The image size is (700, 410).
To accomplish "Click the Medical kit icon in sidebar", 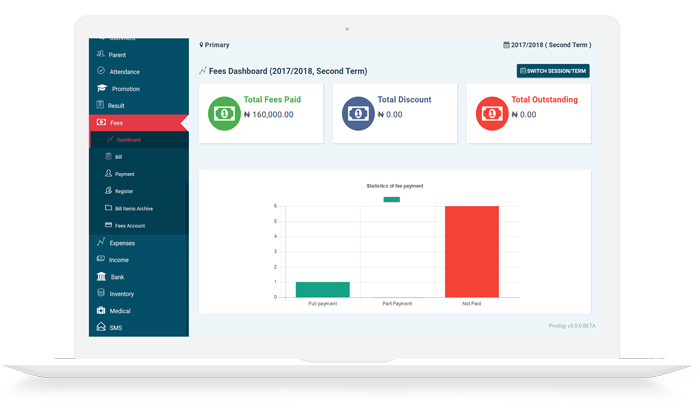I will [101, 310].
